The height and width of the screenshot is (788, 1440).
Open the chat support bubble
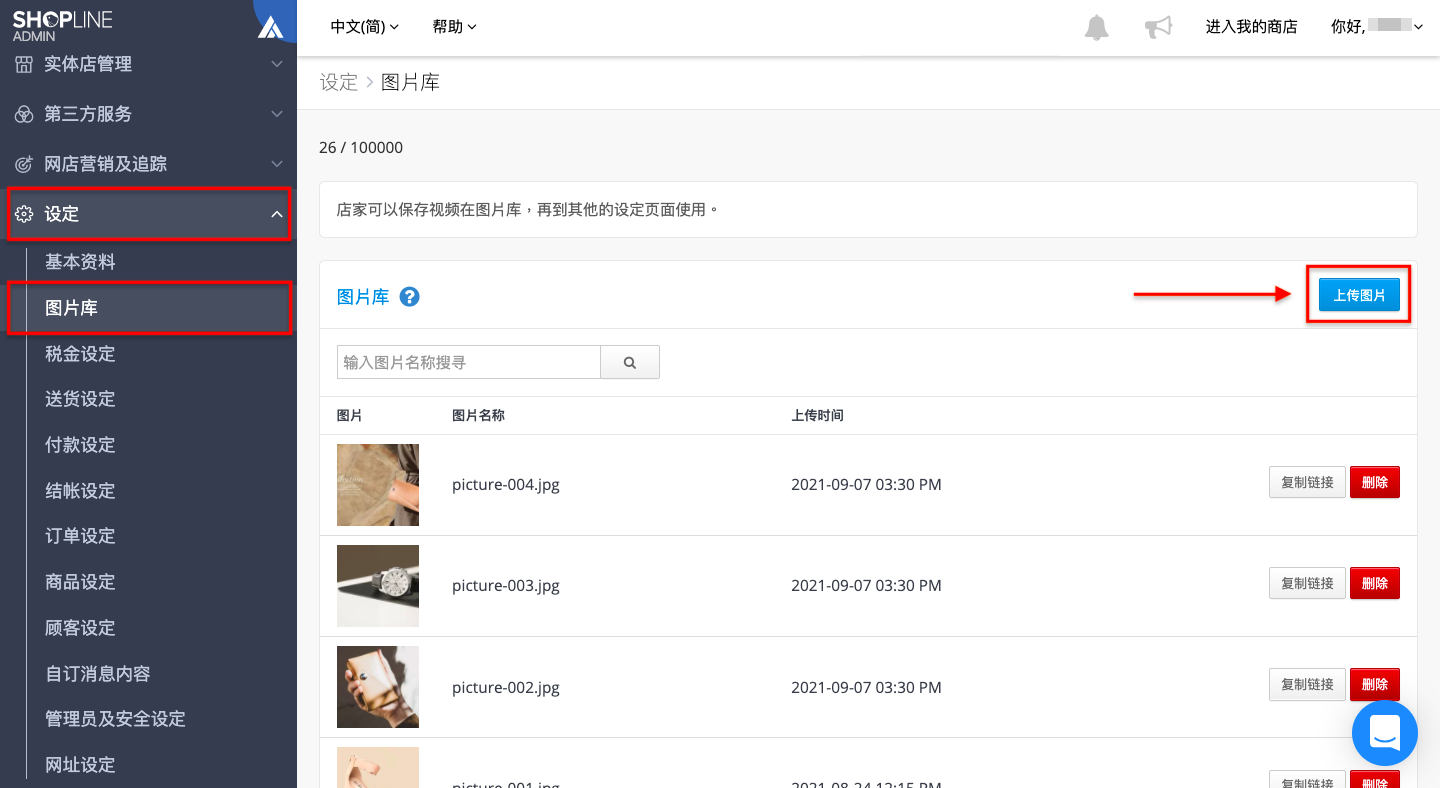1385,733
